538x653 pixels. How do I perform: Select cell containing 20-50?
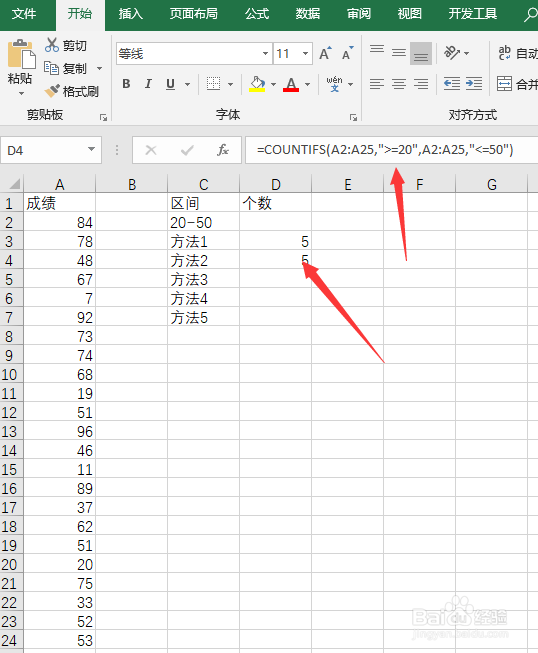pyautogui.click(x=203, y=222)
